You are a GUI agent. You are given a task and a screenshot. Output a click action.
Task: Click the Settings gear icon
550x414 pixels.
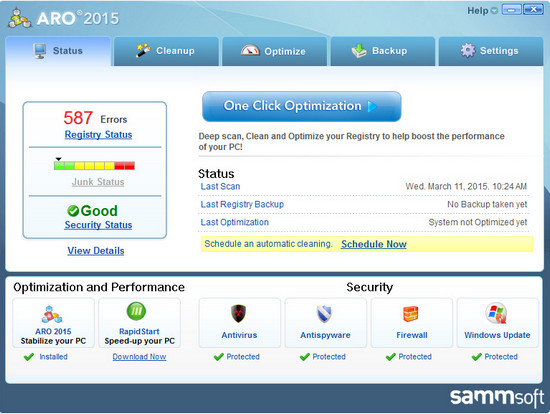(468, 51)
